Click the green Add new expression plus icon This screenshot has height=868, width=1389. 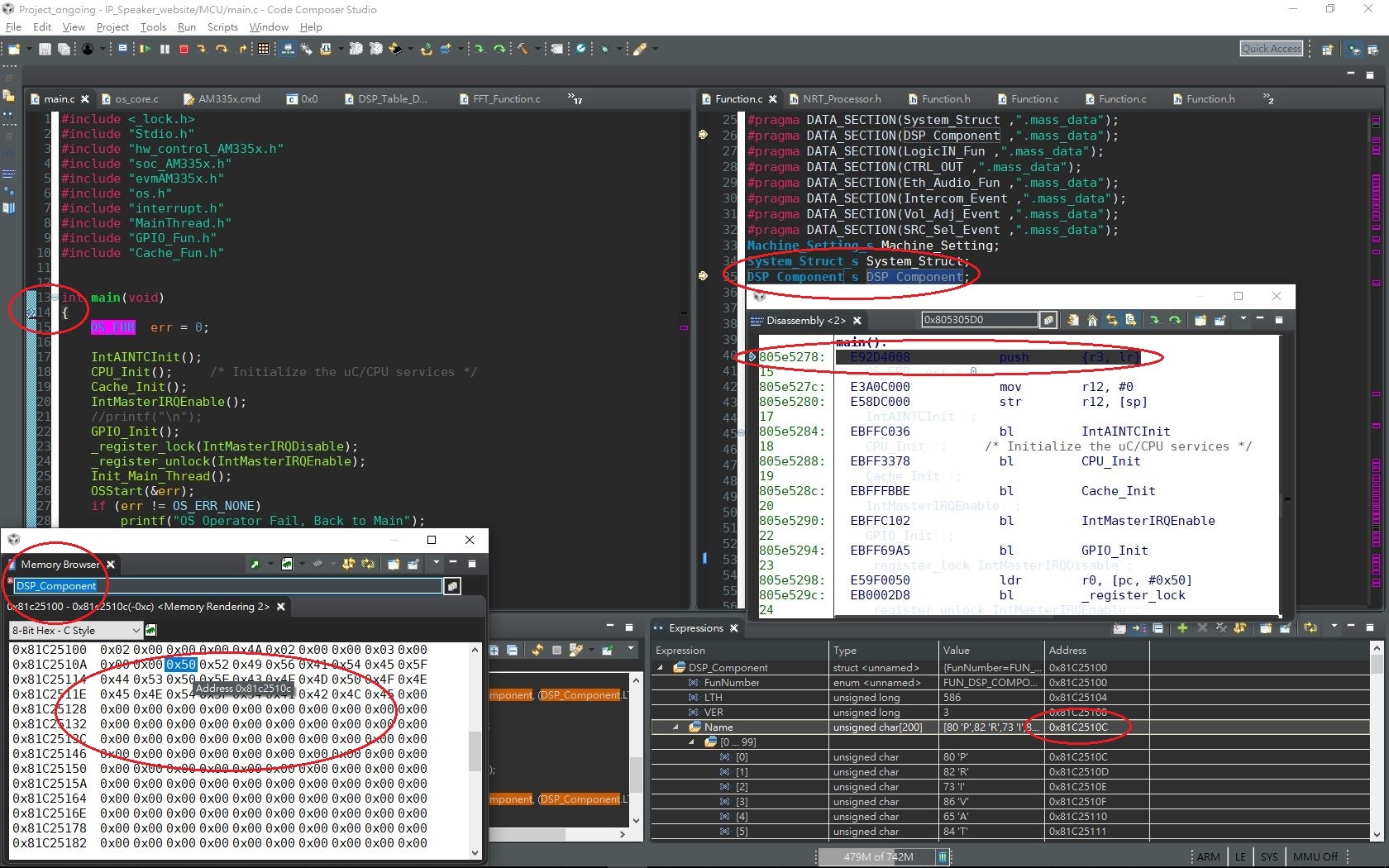pos(1182,628)
